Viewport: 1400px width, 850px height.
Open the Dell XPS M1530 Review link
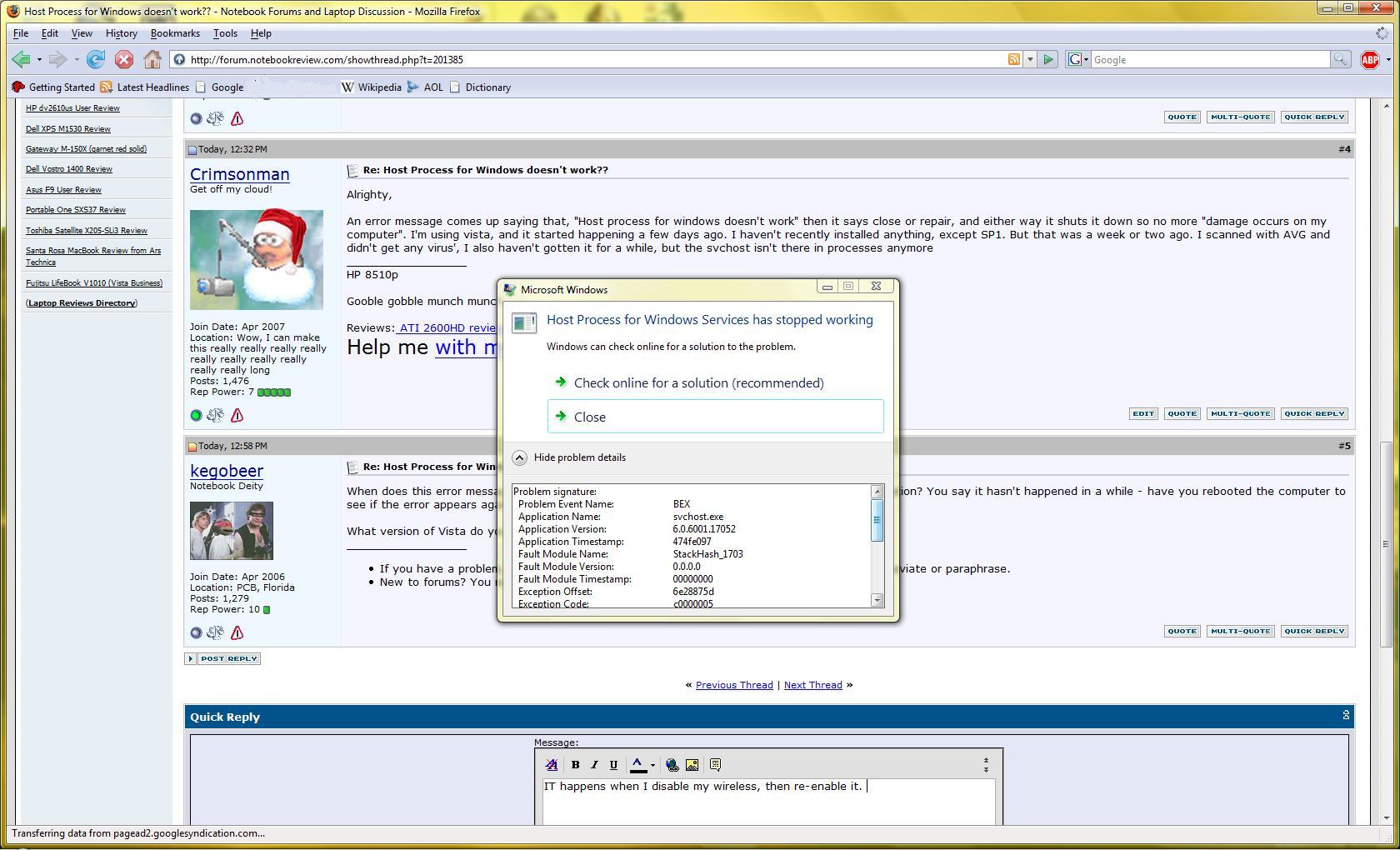point(68,128)
